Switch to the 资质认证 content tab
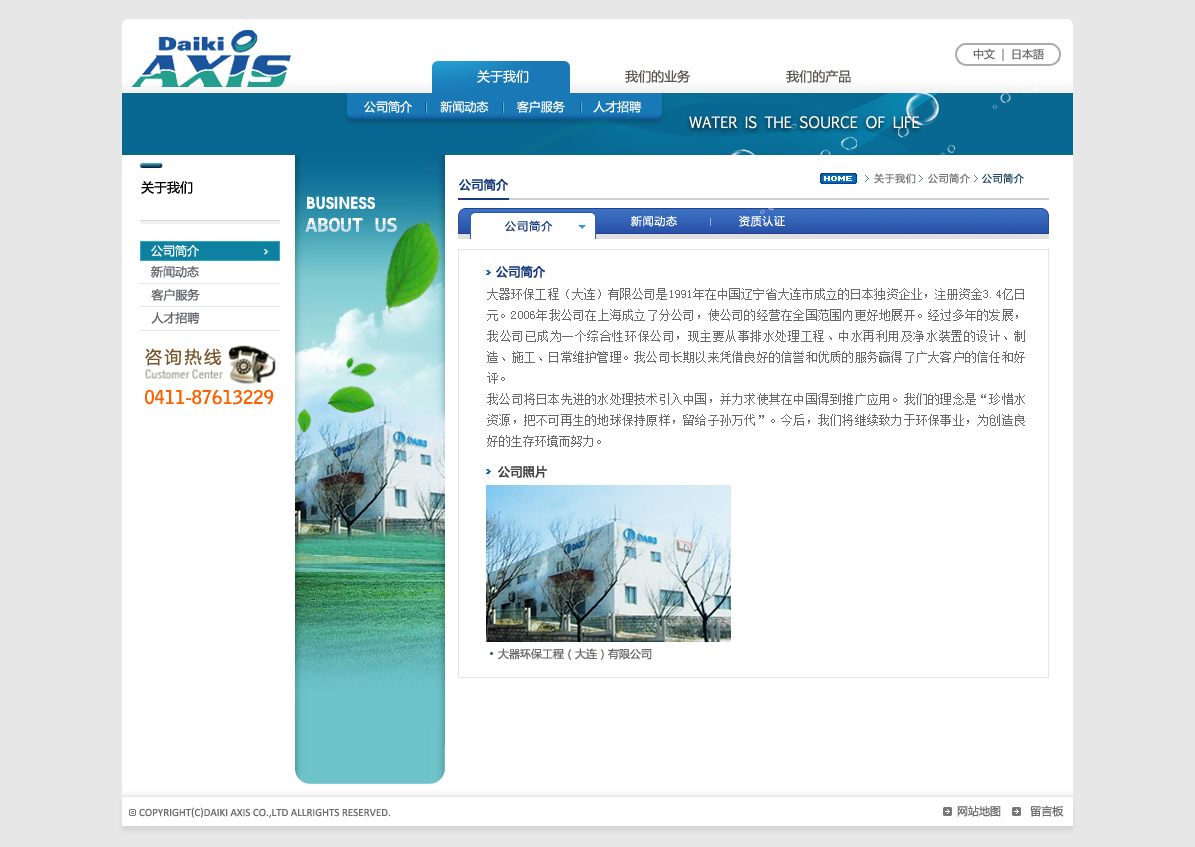Image resolution: width=1195 pixels, height=847 pixels. pos(761,222)
